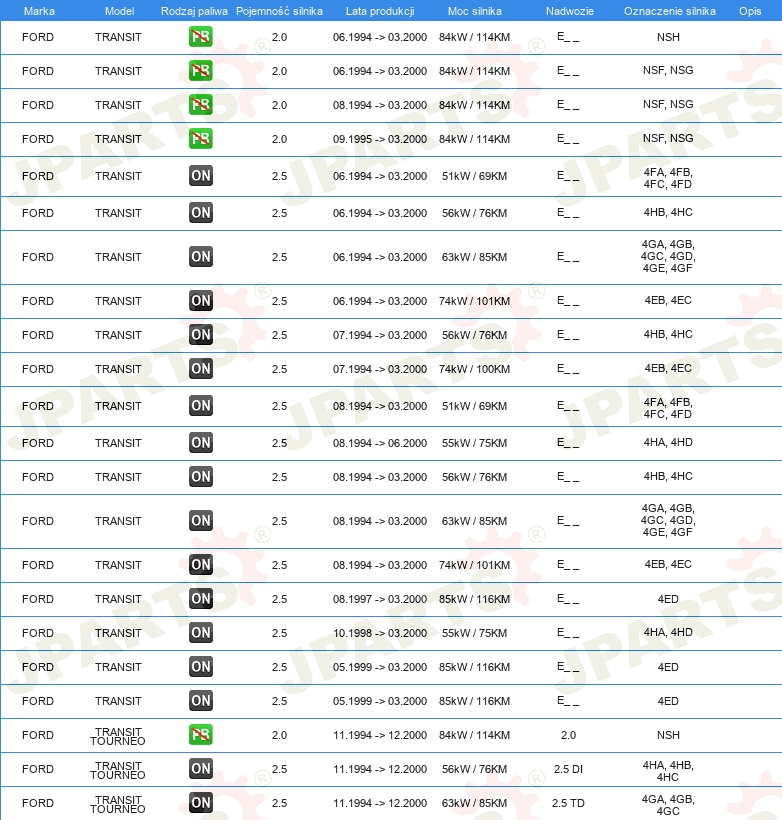
Task: Select the 10.1998 -> 03.2000 production date cell
Action: [x=380, y=633]
